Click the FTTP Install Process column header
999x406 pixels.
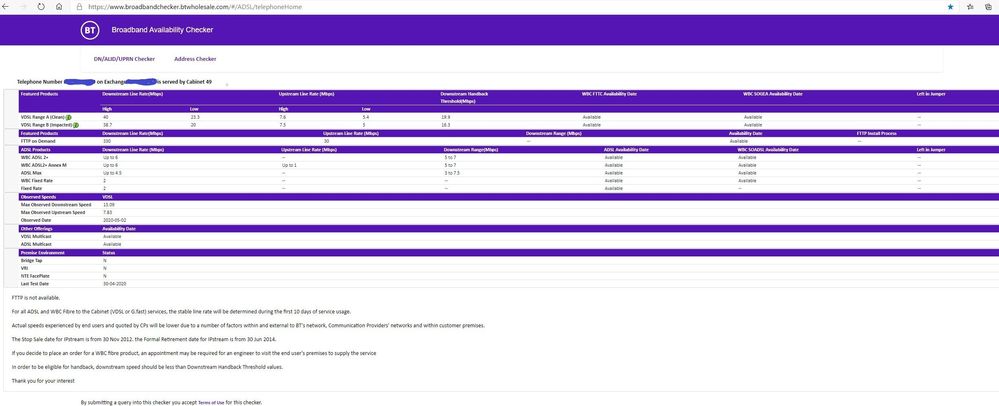tap(877, 133)
